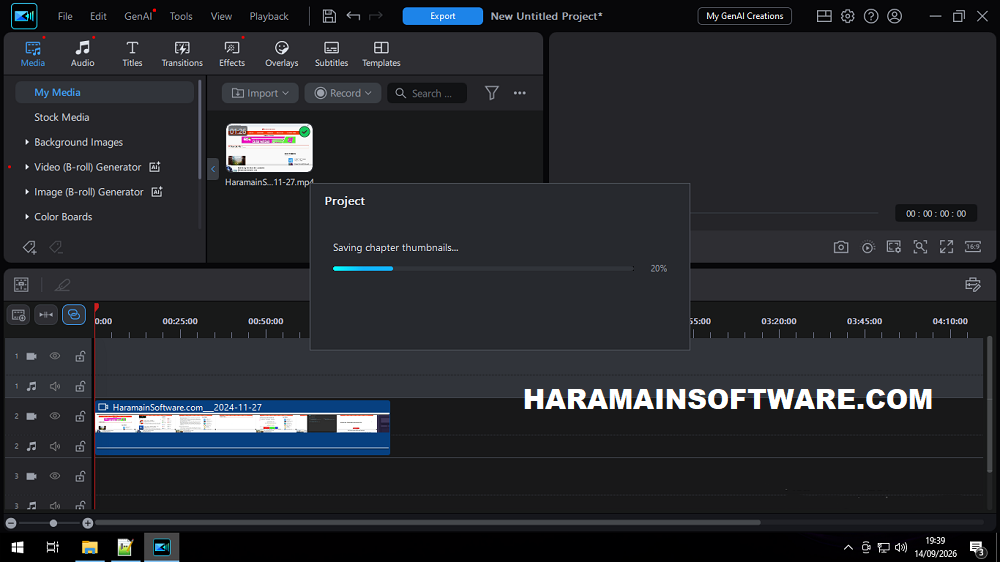This screenshot has width=1000, height=562.
Task: Click the timeline zoom slider handle
Action: pyautogui.click(x=53, y=523)
